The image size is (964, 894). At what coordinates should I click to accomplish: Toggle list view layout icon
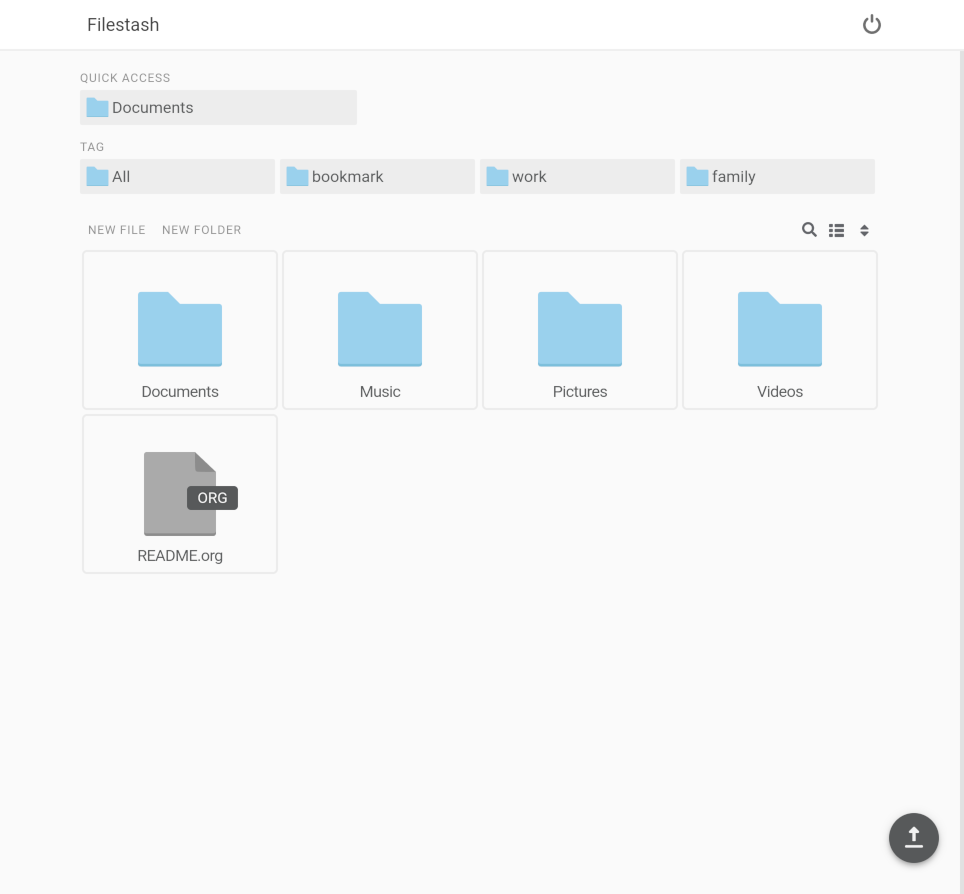[x=837, y=230]
